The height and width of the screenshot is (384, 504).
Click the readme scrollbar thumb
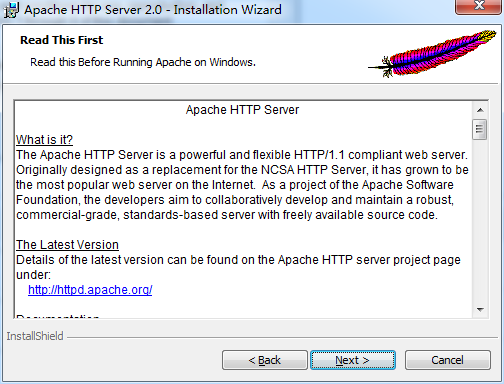(480, 129)
